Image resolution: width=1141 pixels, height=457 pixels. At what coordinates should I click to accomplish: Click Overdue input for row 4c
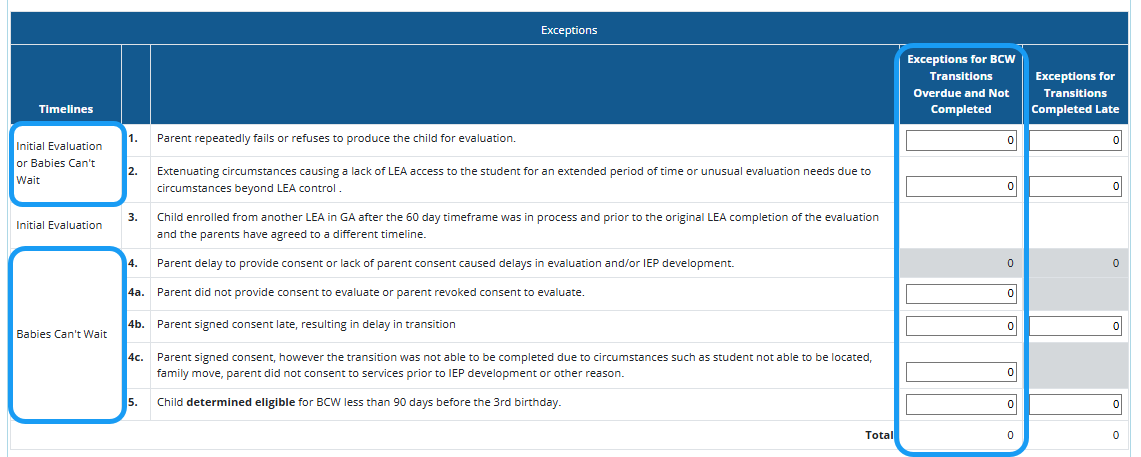pos(960,372)
